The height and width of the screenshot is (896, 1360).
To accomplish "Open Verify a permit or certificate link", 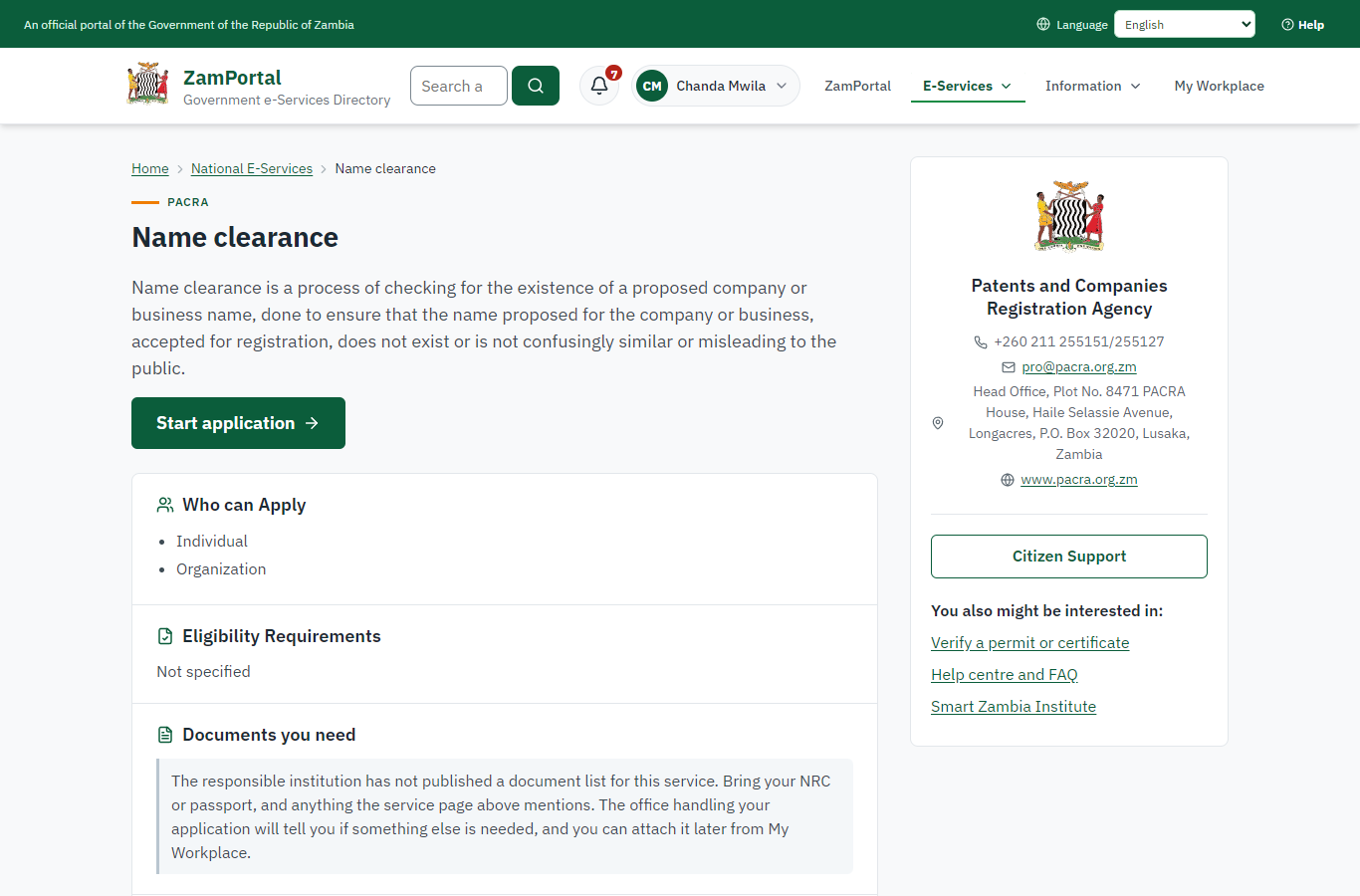I will coord(1030,643).
